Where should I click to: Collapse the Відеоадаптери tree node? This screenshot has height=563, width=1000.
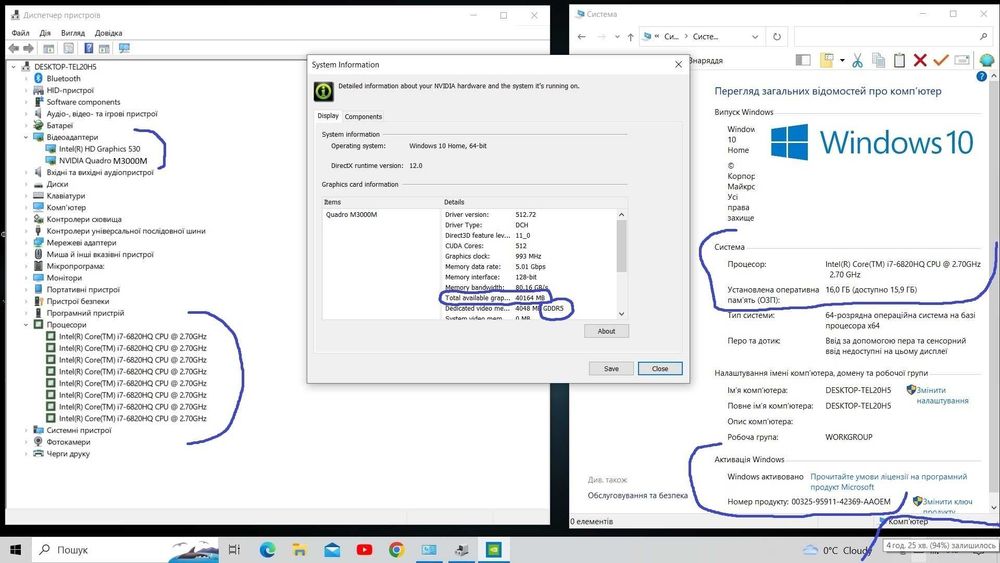(26, 137)
